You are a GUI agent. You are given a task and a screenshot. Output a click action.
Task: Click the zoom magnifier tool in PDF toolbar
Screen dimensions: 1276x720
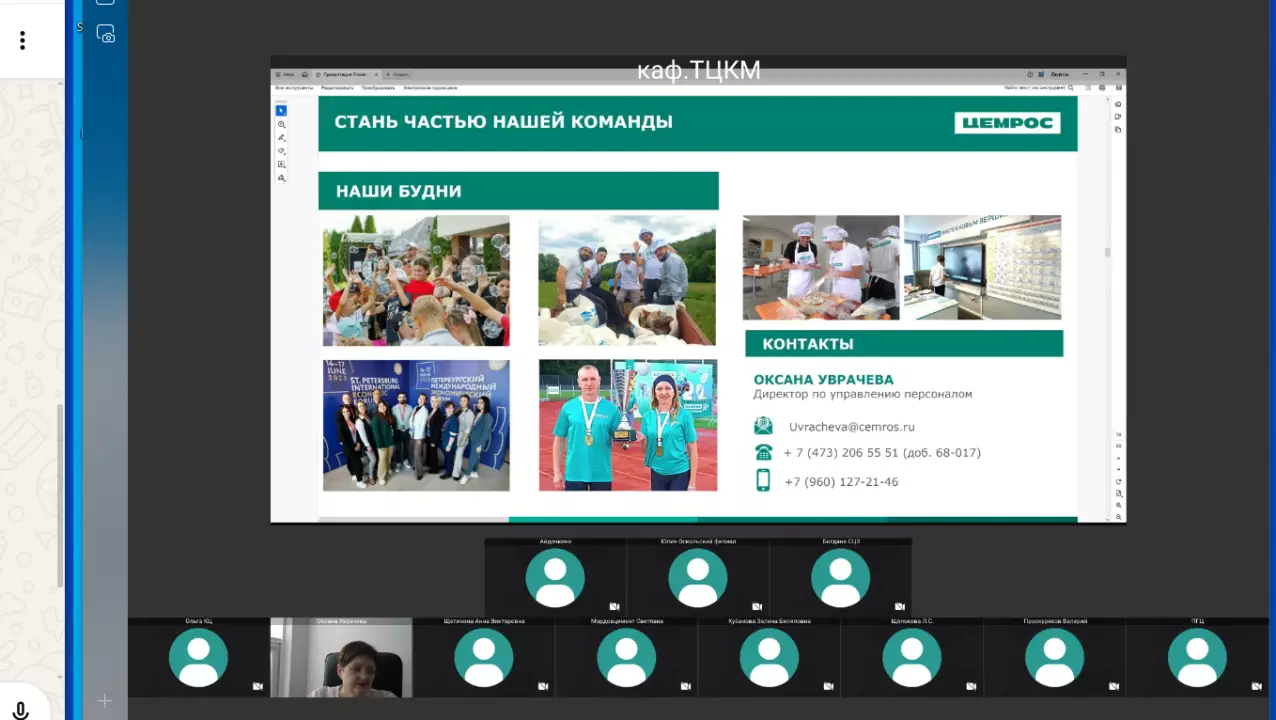tap(281, 124)
